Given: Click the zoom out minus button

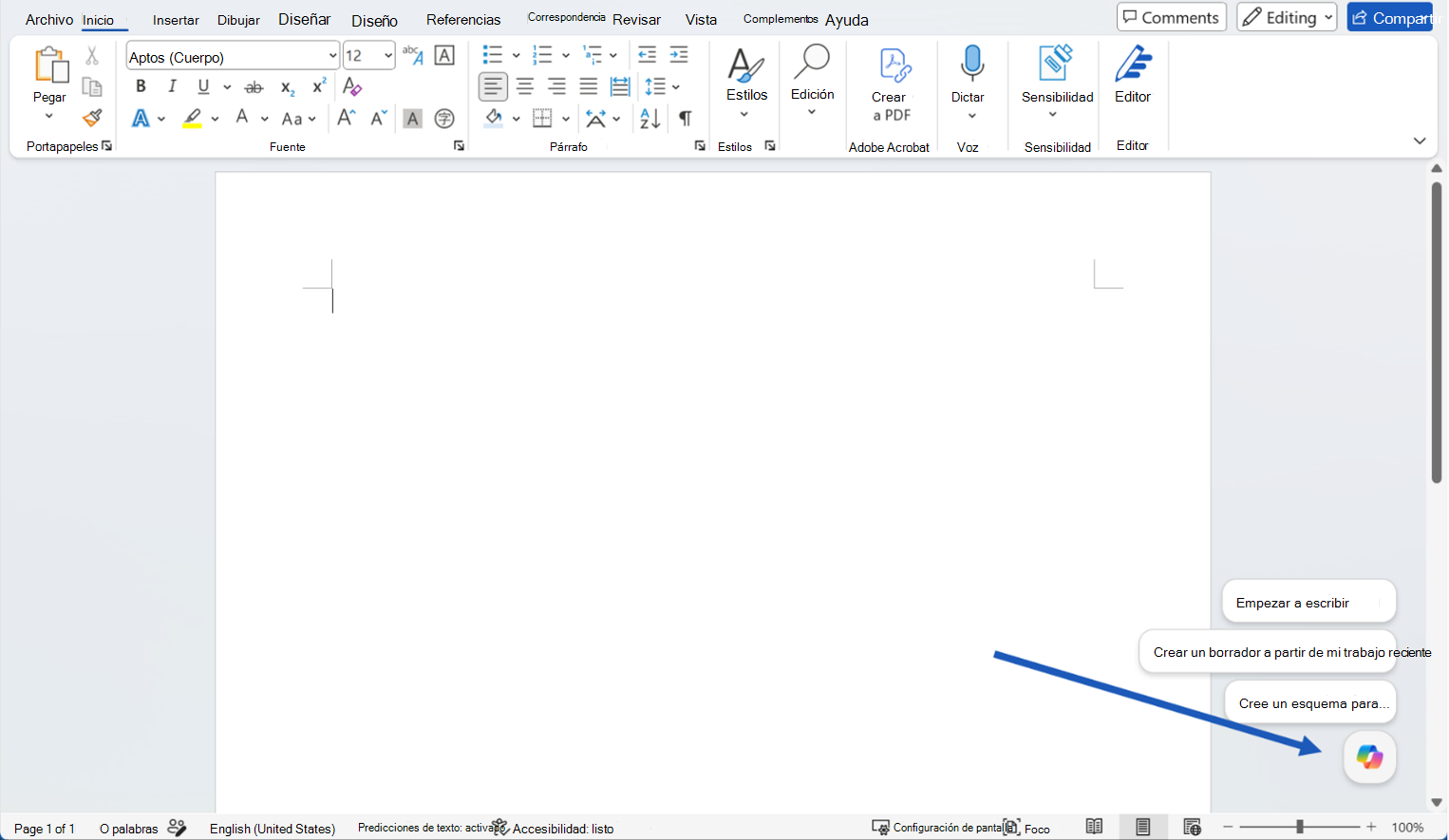Looking at the screenshot, I should tap(1228, 828).
